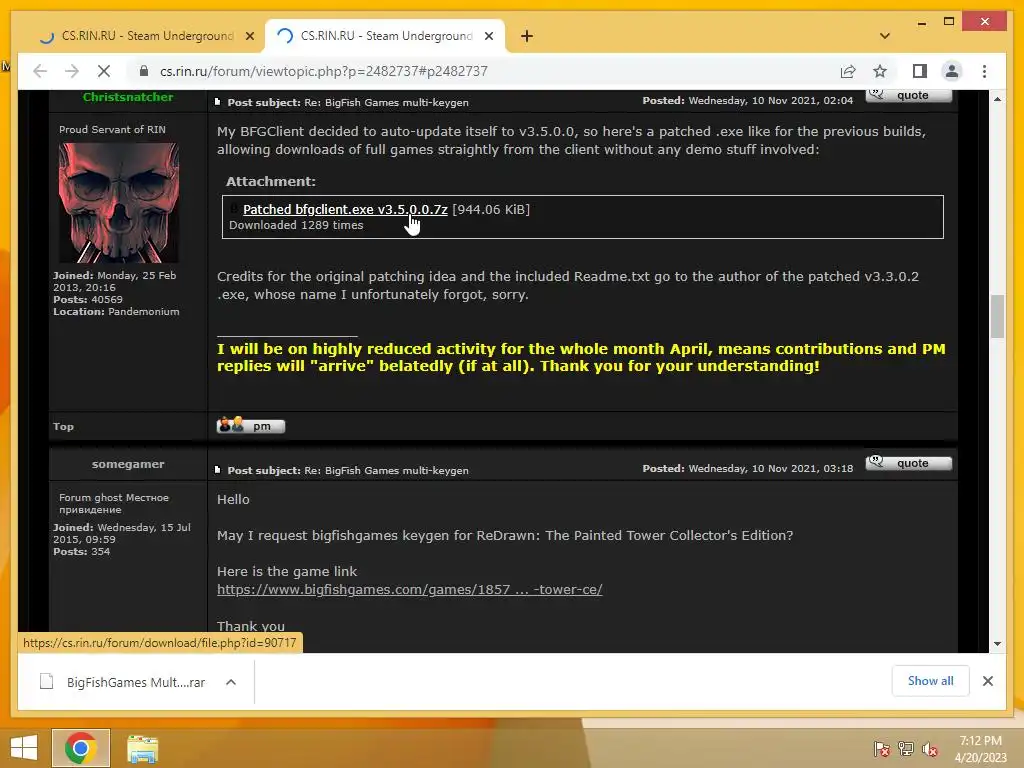Download Patched bfgclient.exe v3.5.0.0.7z
Image resolution: width=1024 pixels, height=768 pixels.
(345, 210)
